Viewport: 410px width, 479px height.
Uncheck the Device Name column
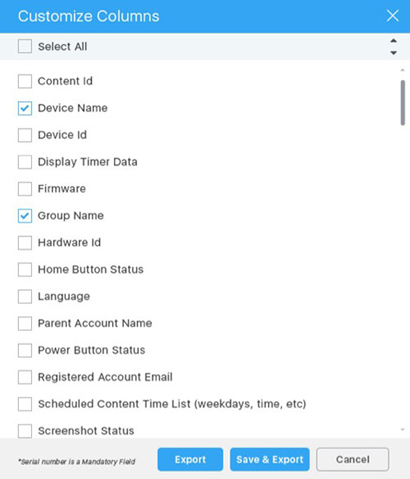pyautogui.click(x=25, y=108)
